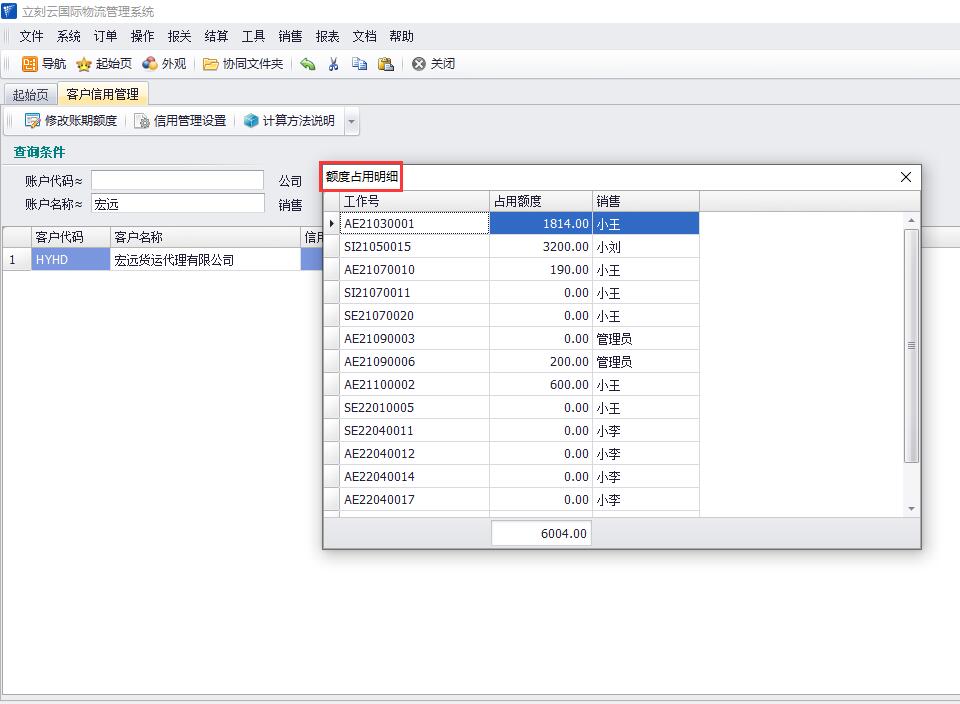
Task: Open the 起始页 star icon in toolbar
Action: coord(84,64)
